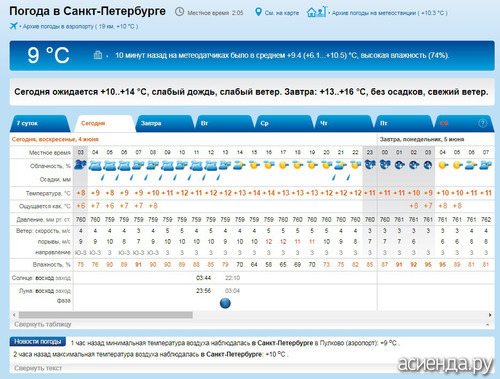500x379 pixels.
Task: Click the Ощущается как, °C row label
Action: (x=45, y=206)
